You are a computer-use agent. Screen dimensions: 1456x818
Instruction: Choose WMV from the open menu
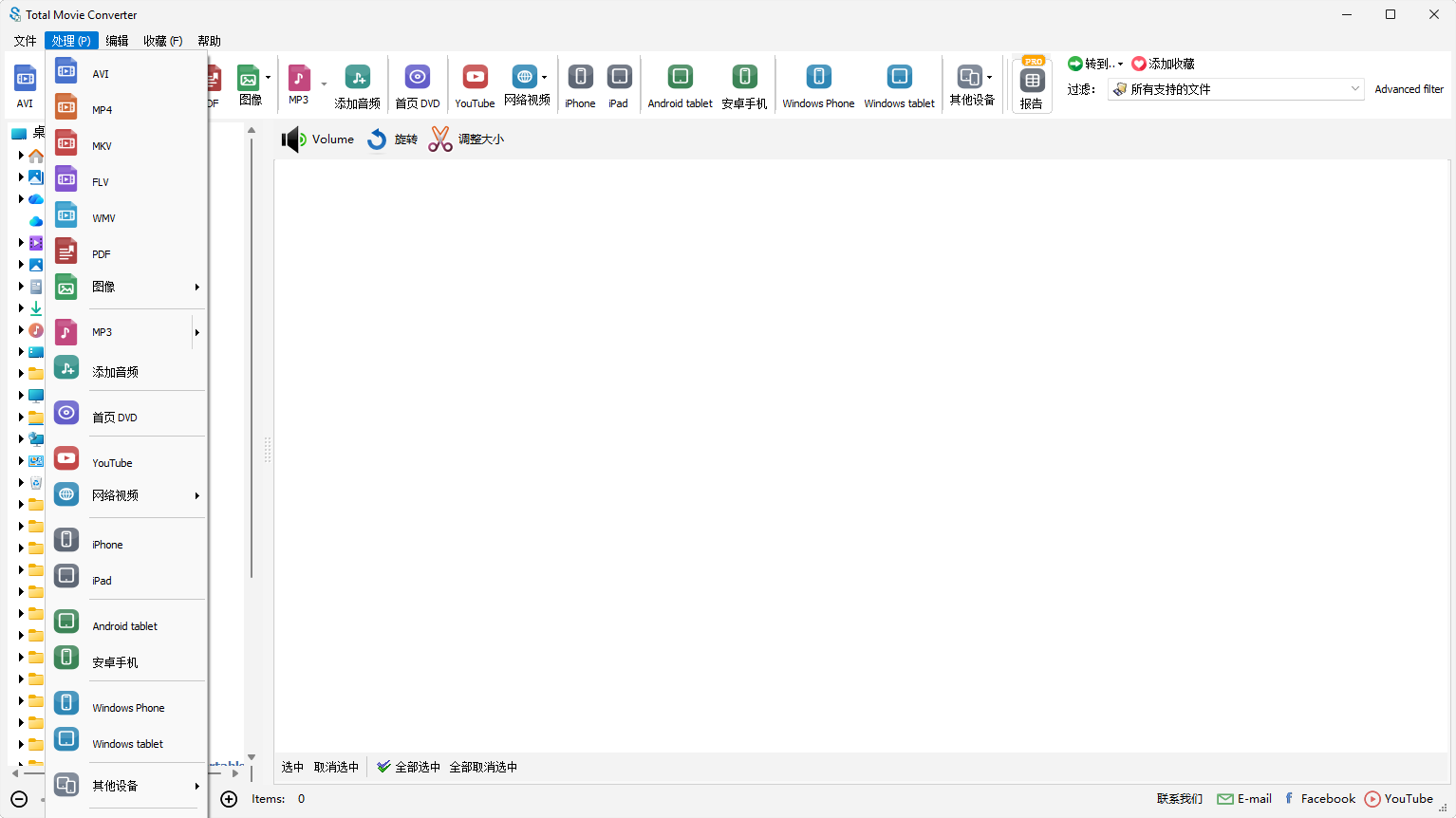click(126, 217)
